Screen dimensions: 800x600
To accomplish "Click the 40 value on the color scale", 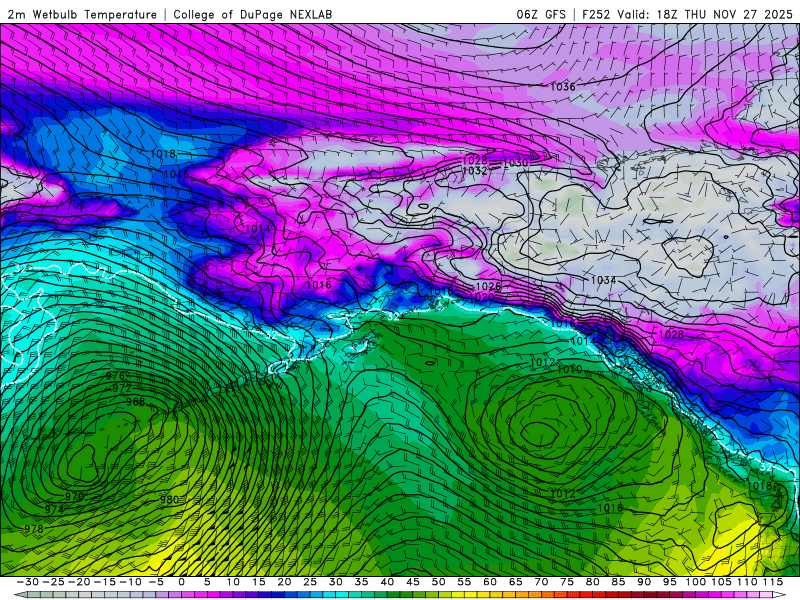I will point(387,582).
